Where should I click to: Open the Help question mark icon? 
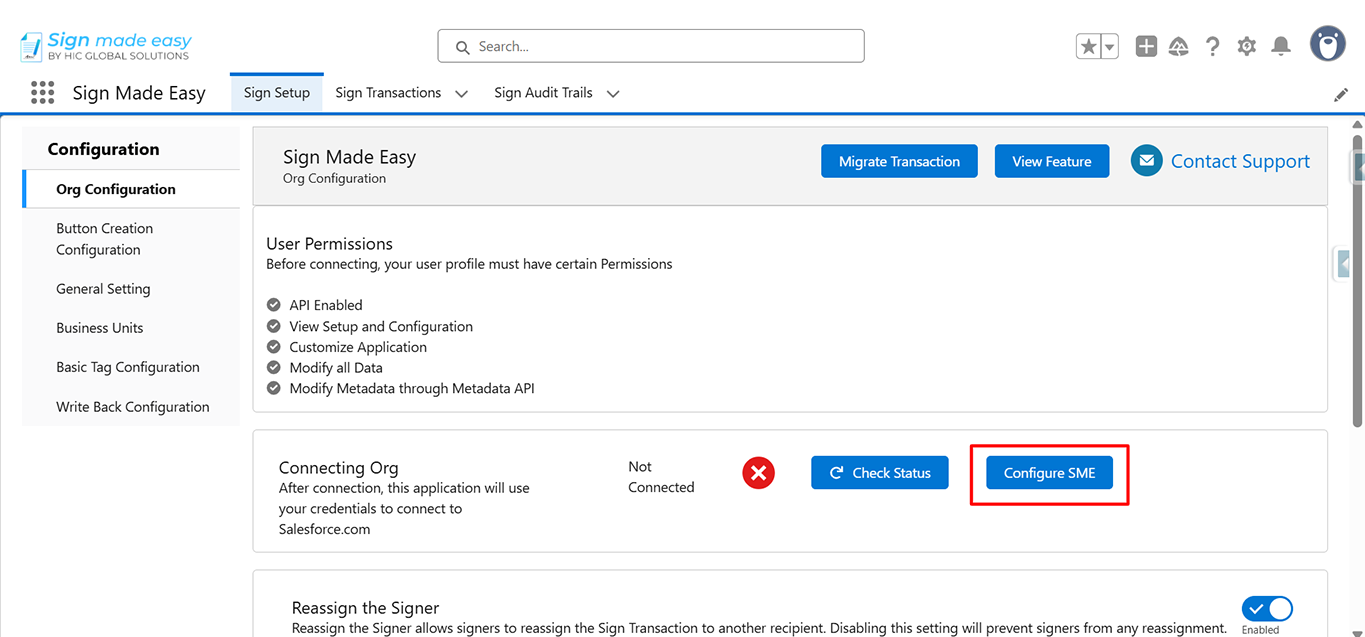[1212, 46]
